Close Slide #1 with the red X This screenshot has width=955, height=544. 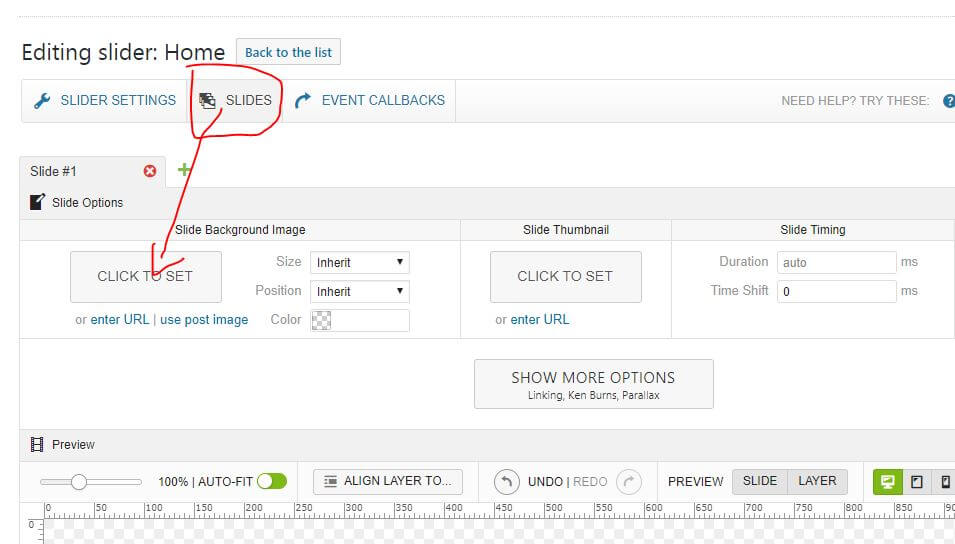point(150,171)
